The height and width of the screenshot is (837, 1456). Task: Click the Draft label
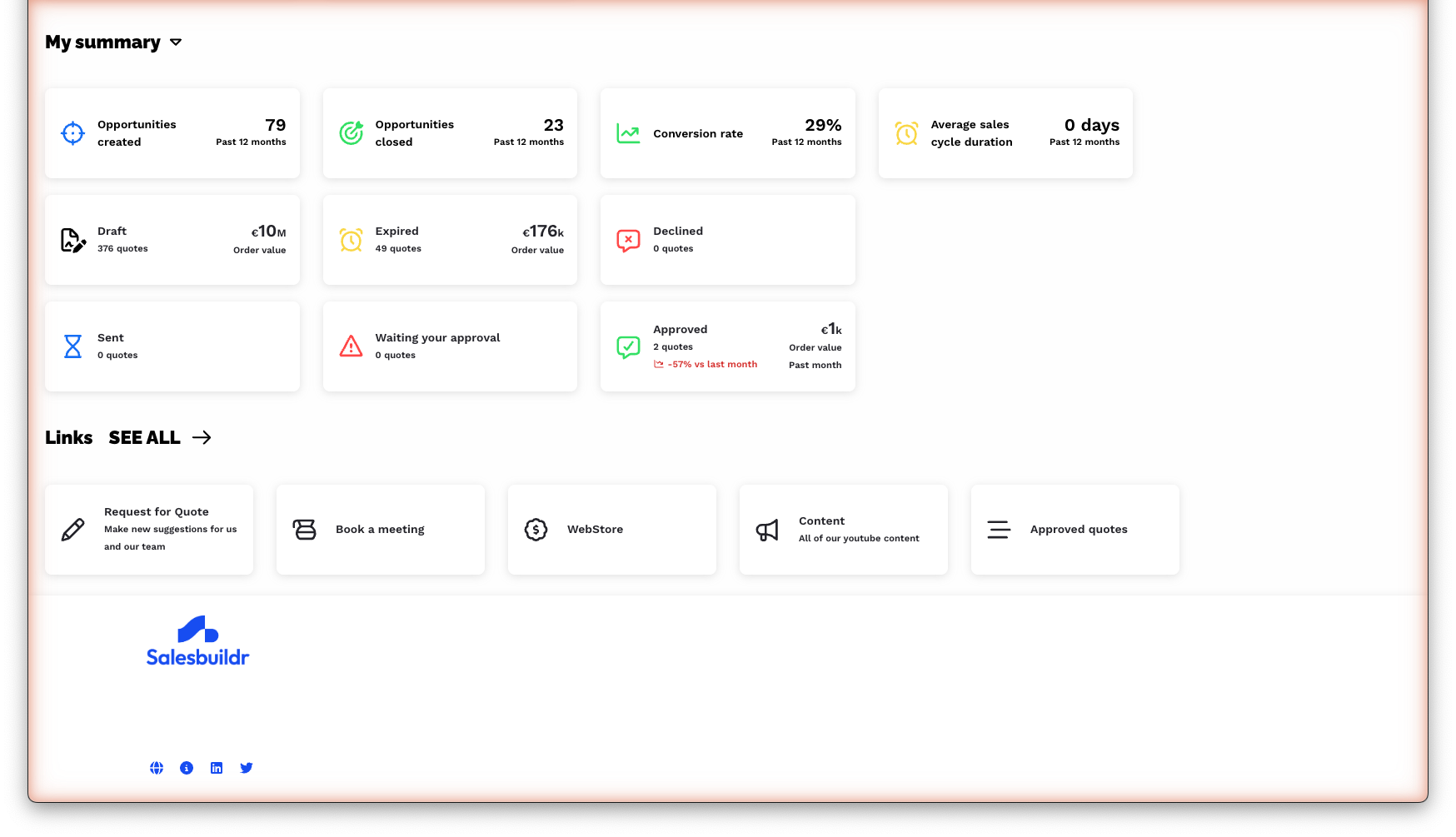[x=112, y=232]
